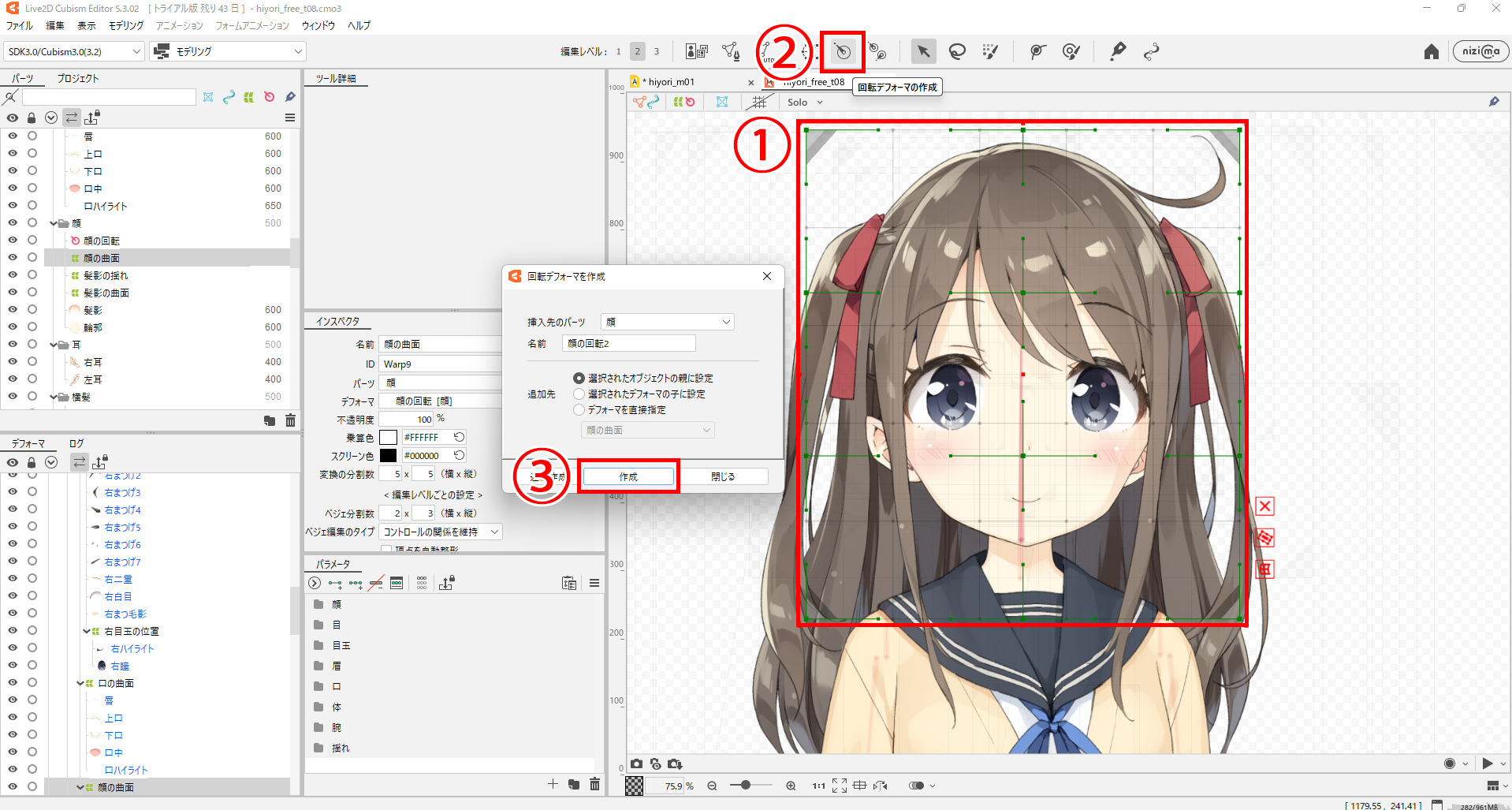Click the delete keys icon in Parameters
Viewport: 1512px width, 810px height.
tap(376, 584)
